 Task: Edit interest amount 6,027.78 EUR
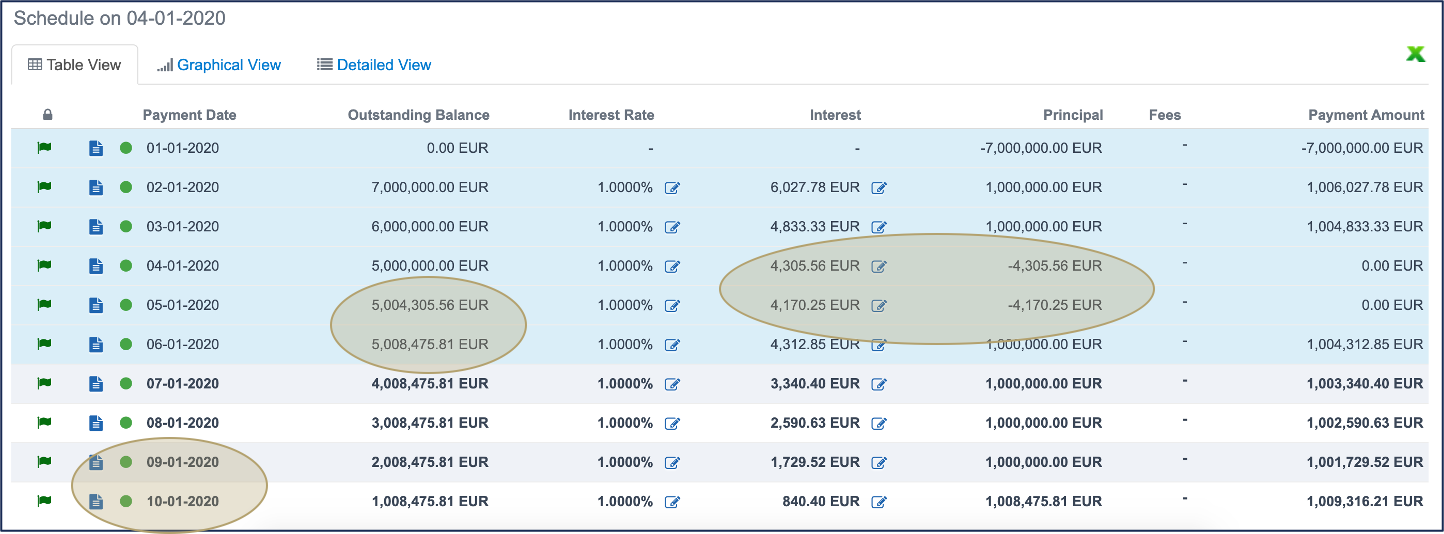point(879,188)
